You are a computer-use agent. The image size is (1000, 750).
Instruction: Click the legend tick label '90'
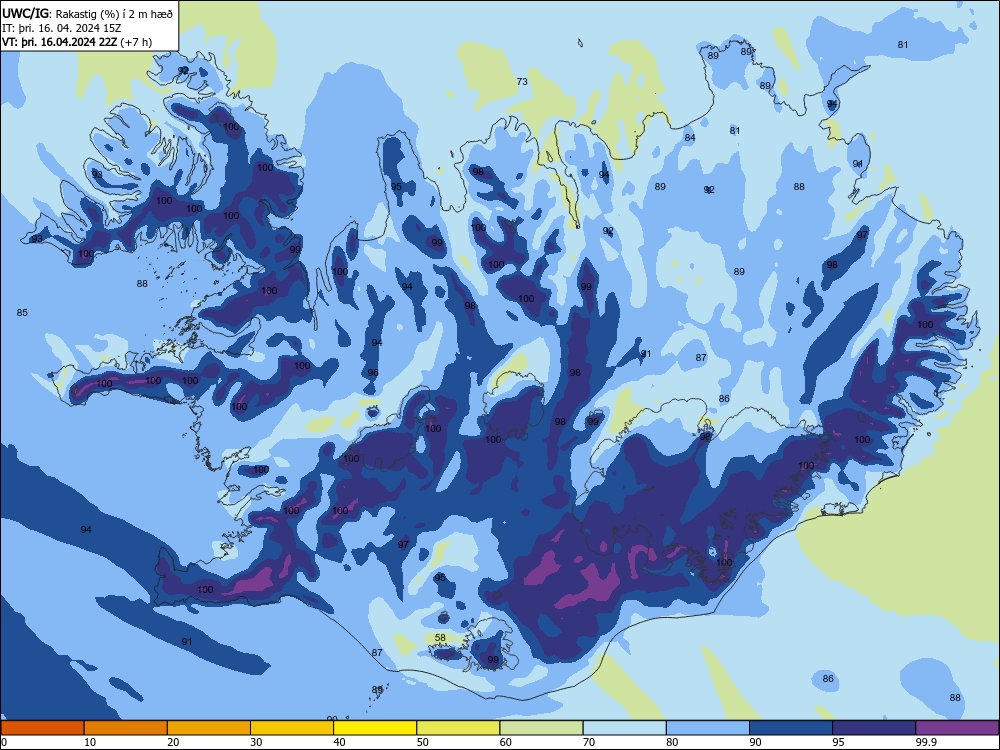click(755, 742)
